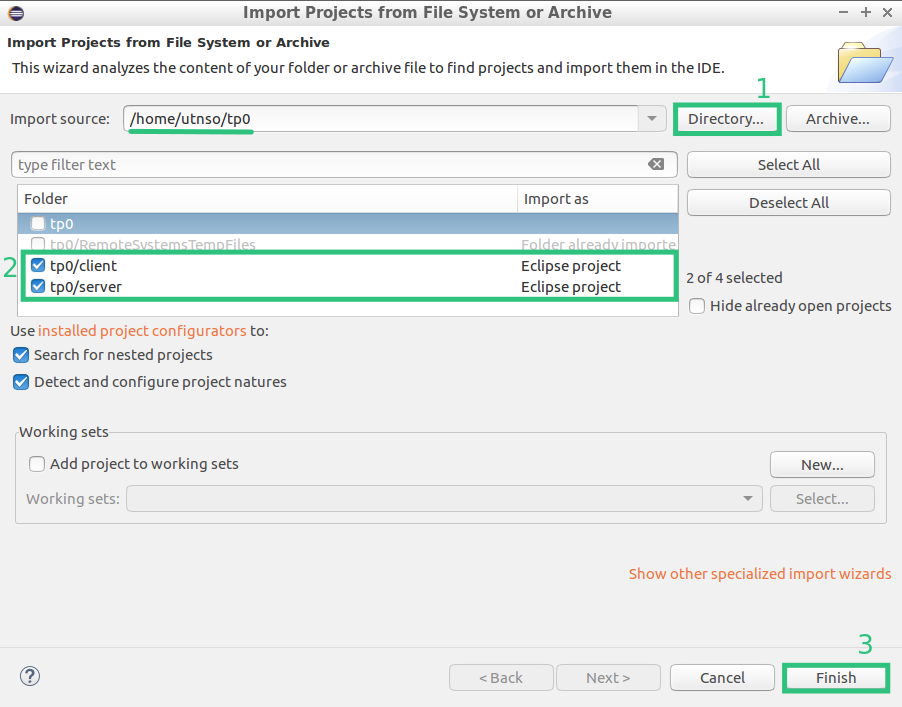The width and height of the screenshot is (902, 707).
Task: Finish the project import
Action: 835,677
